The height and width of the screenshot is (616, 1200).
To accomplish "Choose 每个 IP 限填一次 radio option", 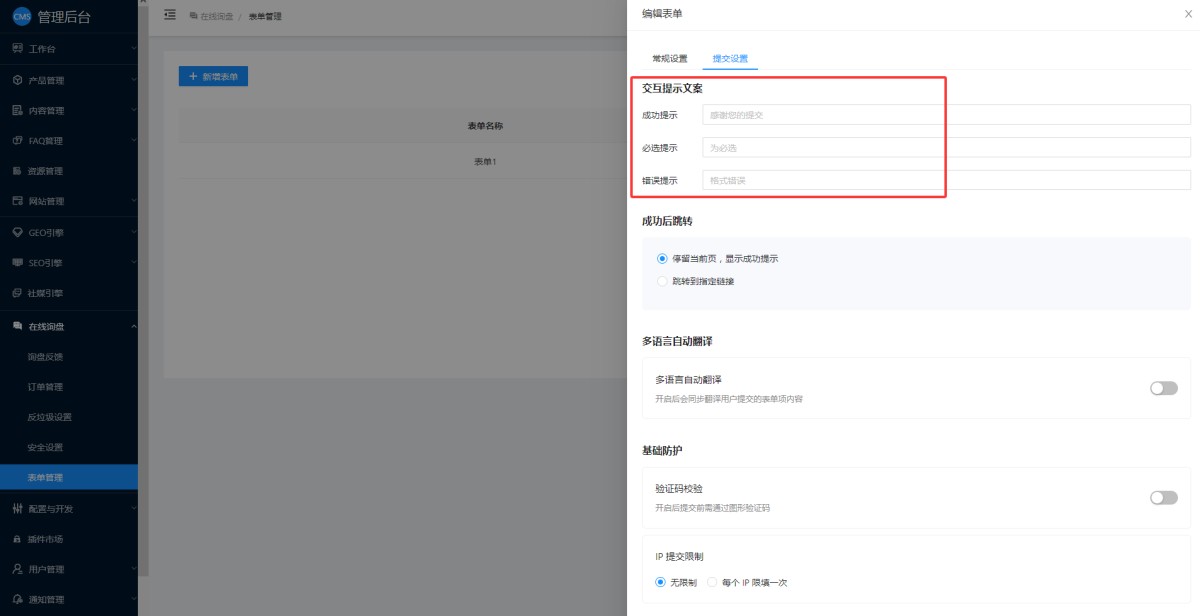I will coord(712,582).
